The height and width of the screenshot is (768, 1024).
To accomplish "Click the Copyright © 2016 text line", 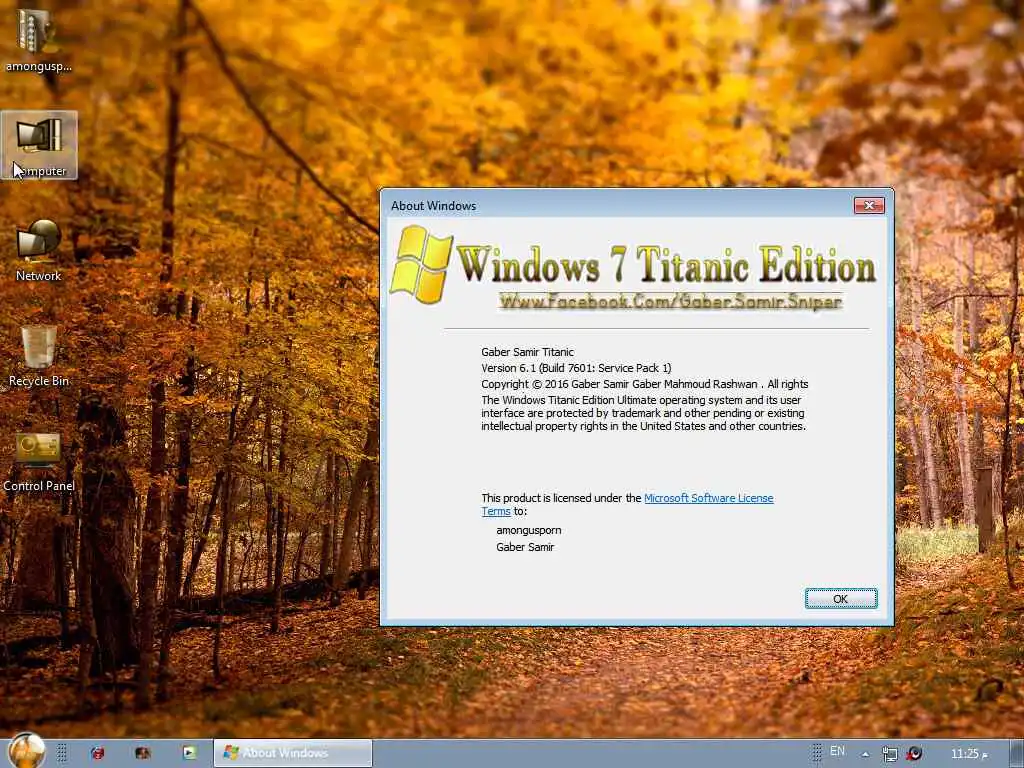I will [x=645, y=384].
